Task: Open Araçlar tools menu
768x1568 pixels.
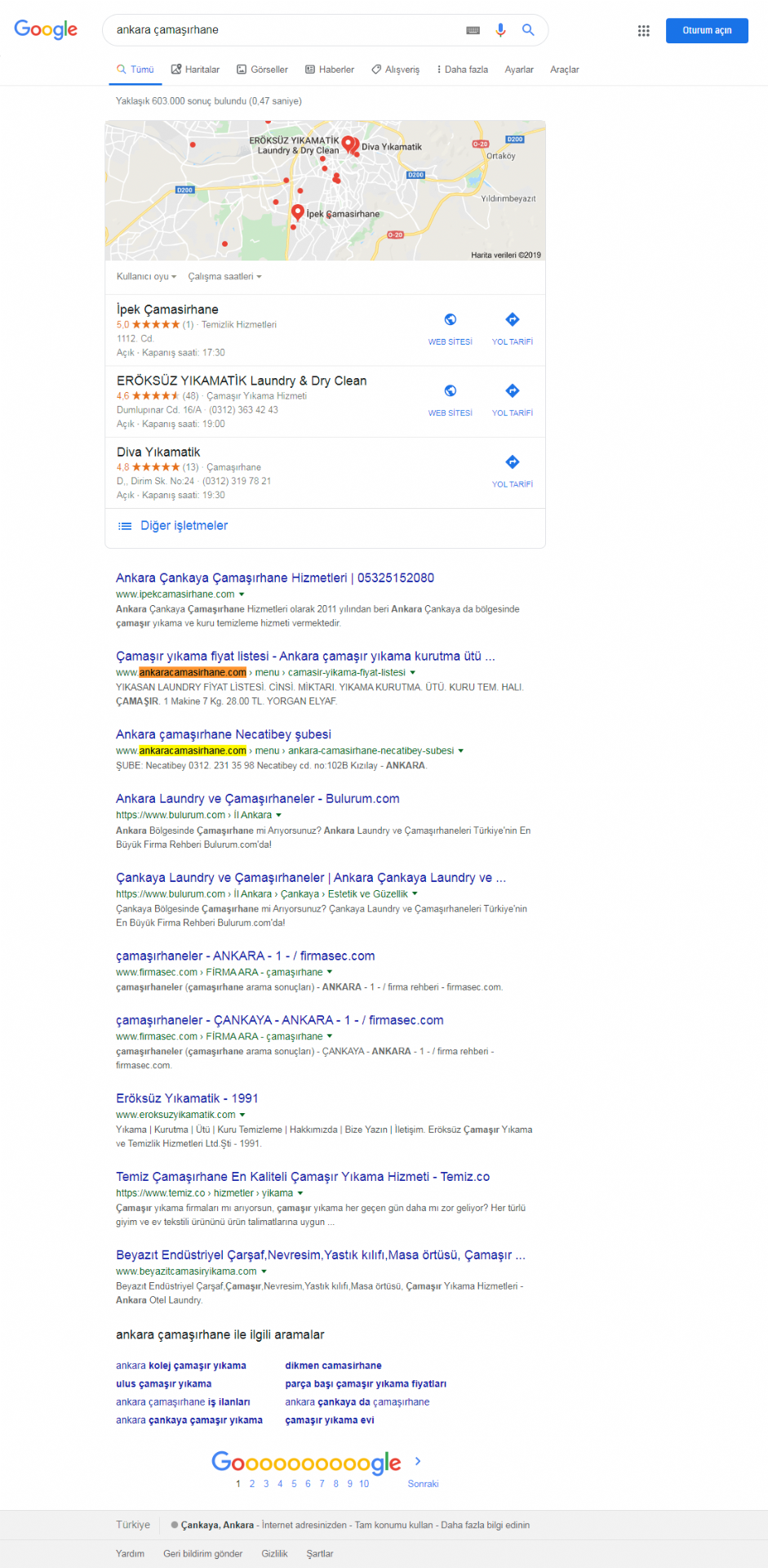Action: point(565,69)
